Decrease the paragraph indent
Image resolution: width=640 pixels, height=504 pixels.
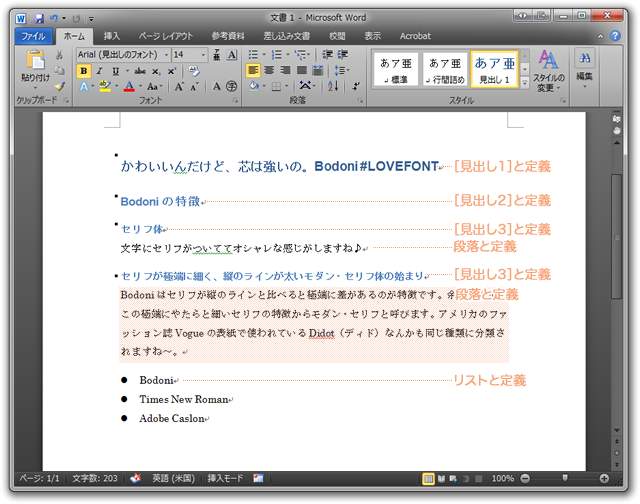point(327,55)
